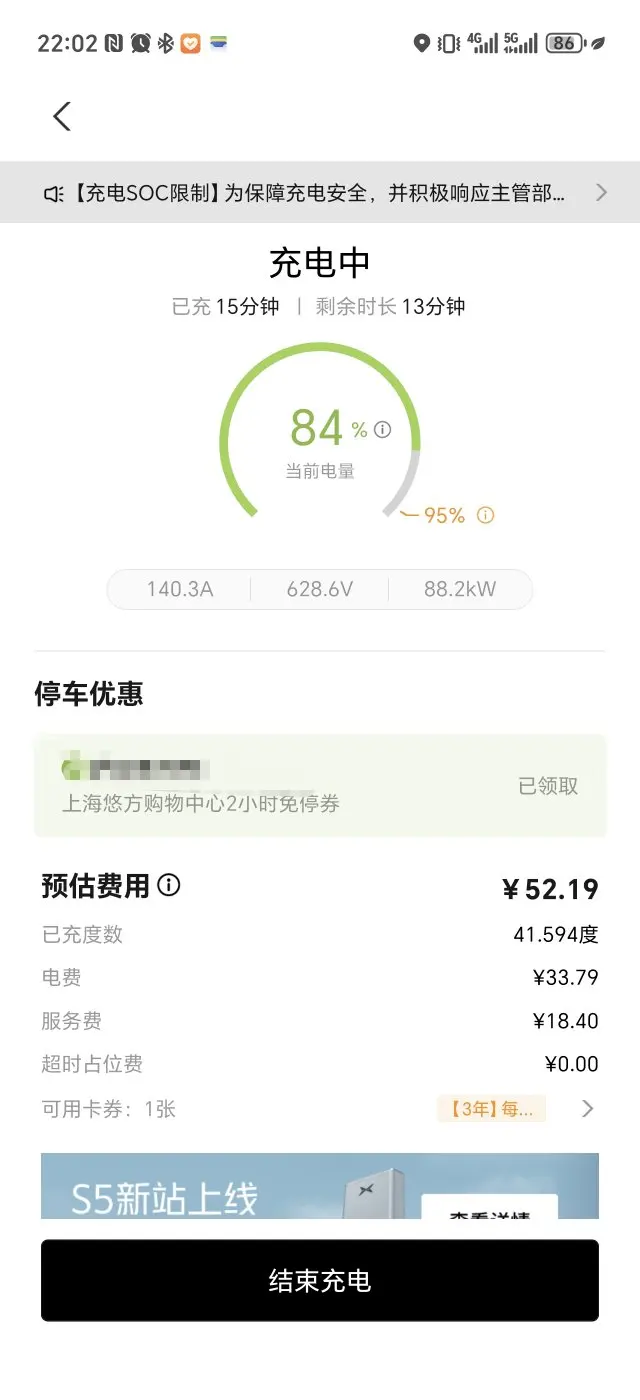Tap the back arrow icon
The image size is (640, 1400).
click(x=62, y=117)
